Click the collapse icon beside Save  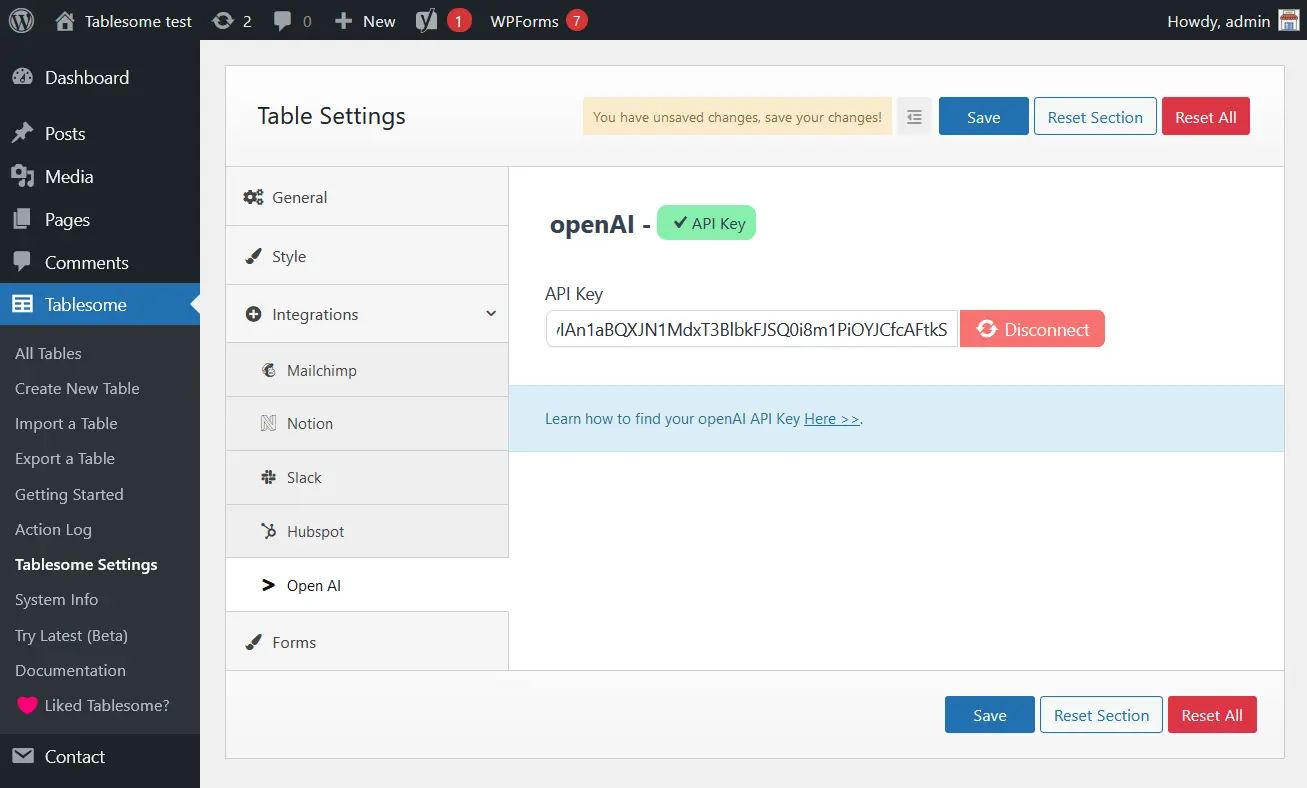pyautogui.click(x=913, y=116)
